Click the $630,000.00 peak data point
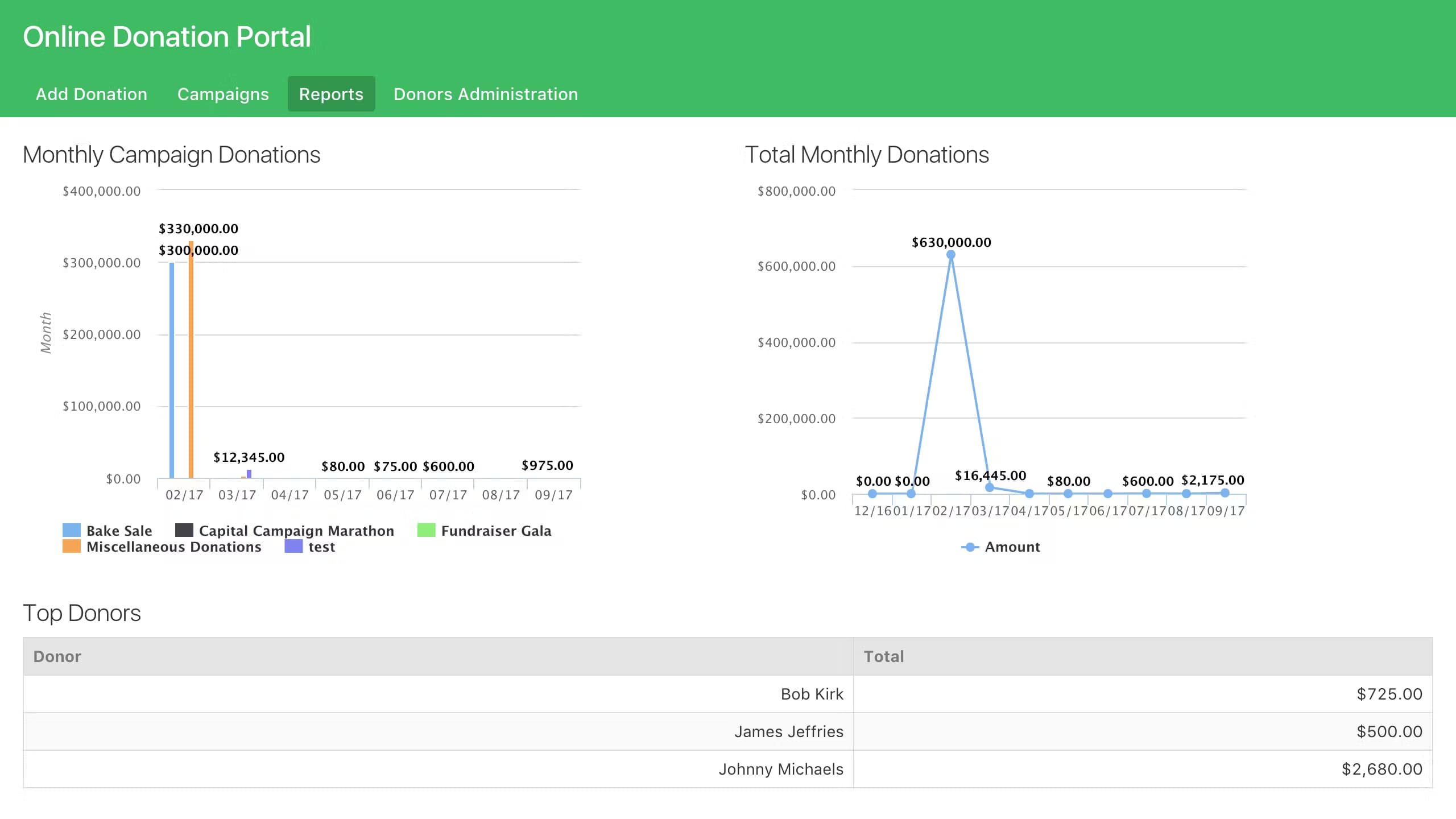 tap(951, 255)
